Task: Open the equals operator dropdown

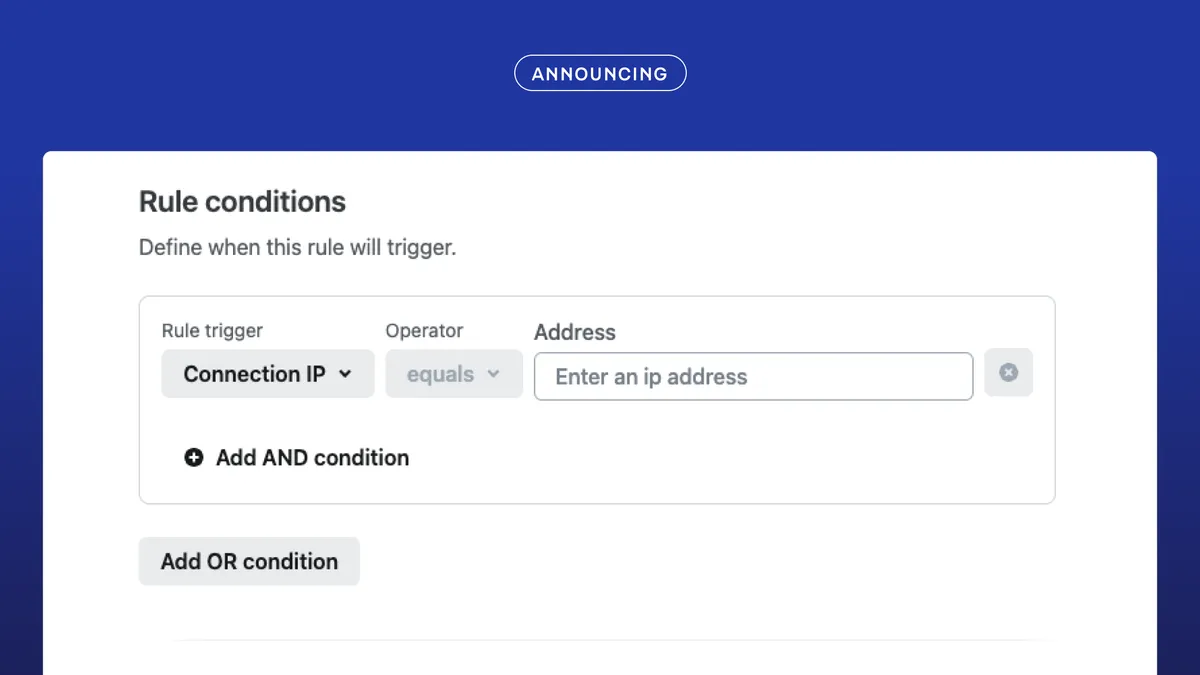Action: coord(454,374)
